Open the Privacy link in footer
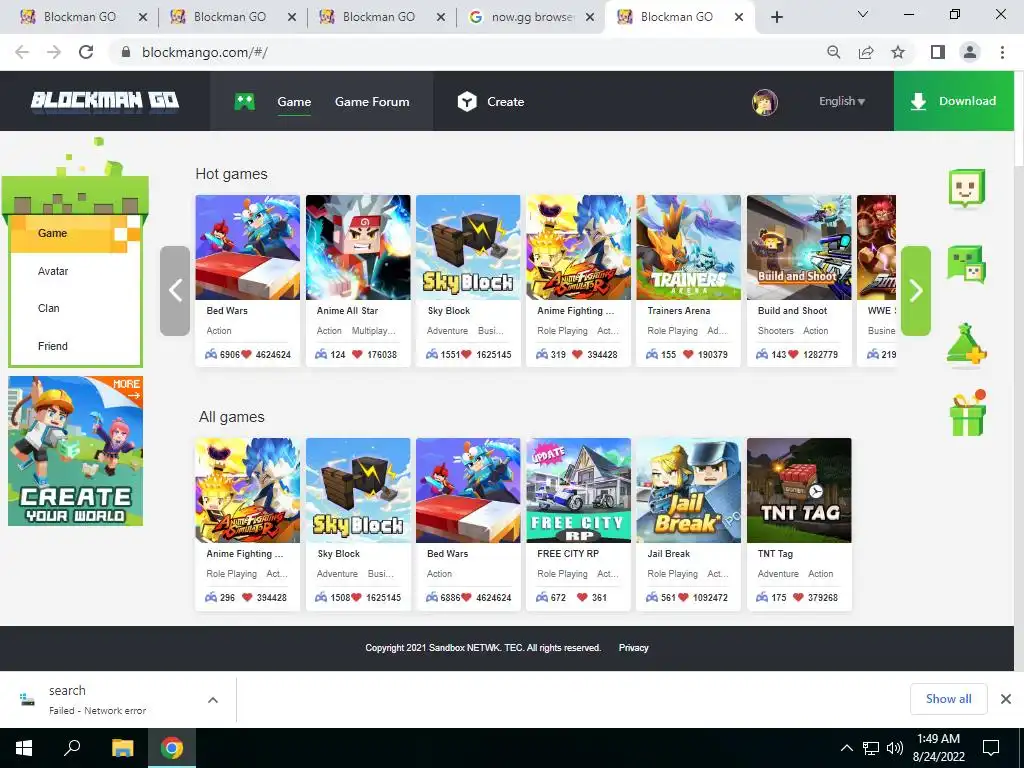This screenshot has width=1024, height=768. pos(633,648)
